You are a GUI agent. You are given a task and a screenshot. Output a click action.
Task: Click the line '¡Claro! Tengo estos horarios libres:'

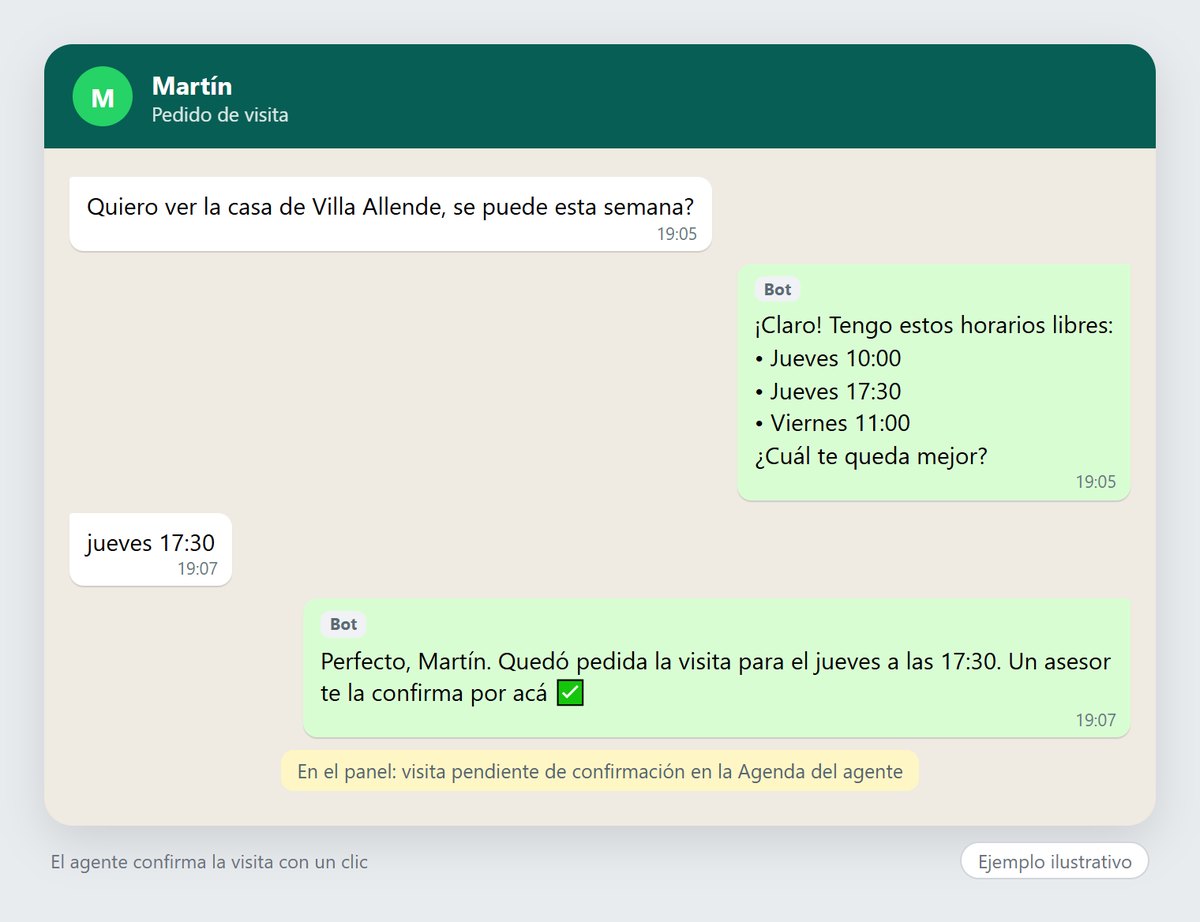click(934, 326)
